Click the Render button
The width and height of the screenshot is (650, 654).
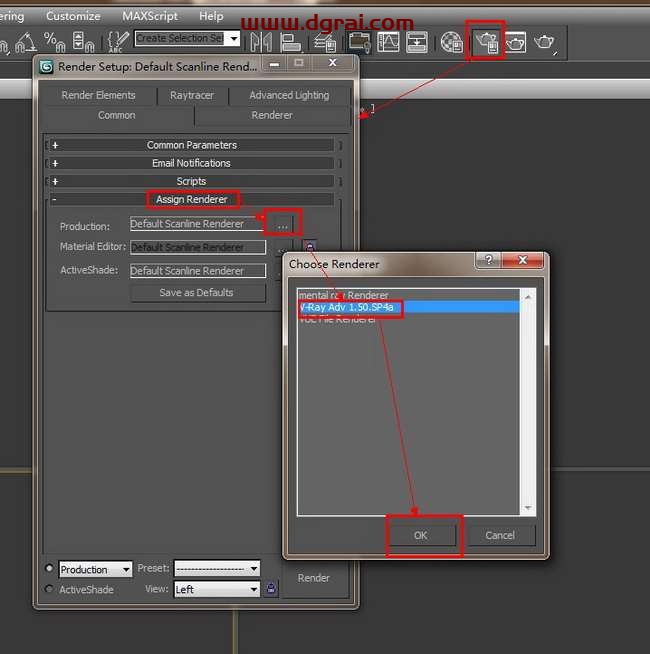pyautogui.click(x=314, y=578)
